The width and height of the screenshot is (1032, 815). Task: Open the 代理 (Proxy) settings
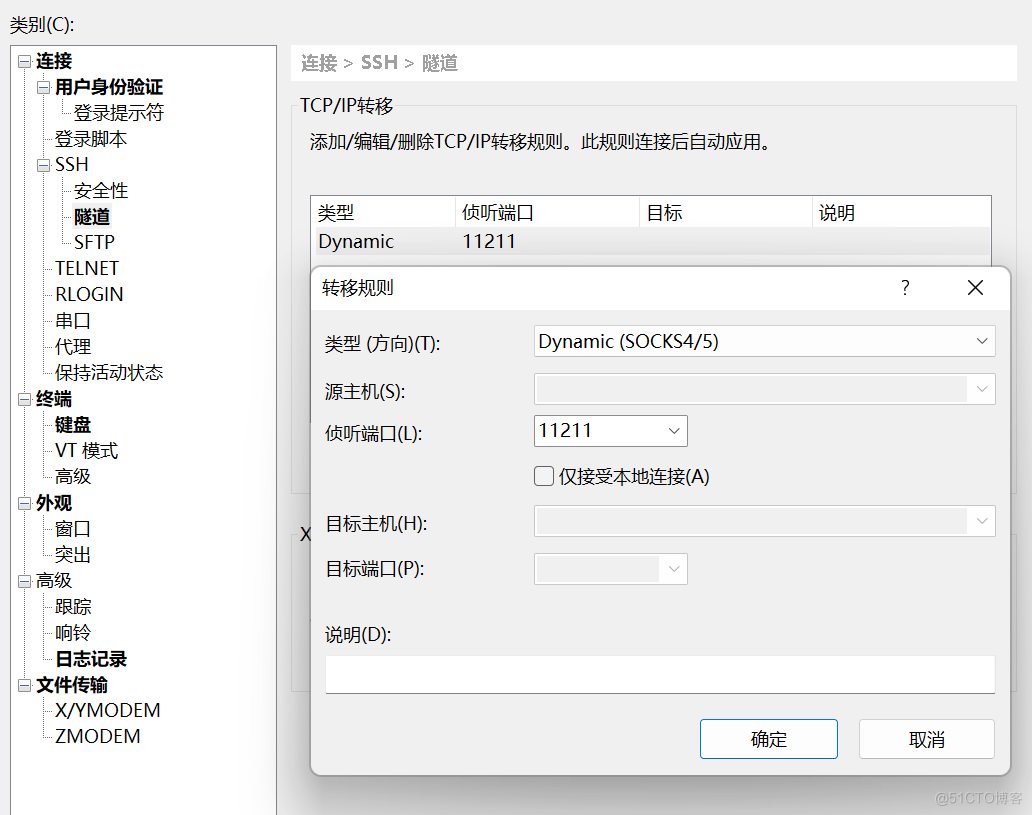pos(71,346)
